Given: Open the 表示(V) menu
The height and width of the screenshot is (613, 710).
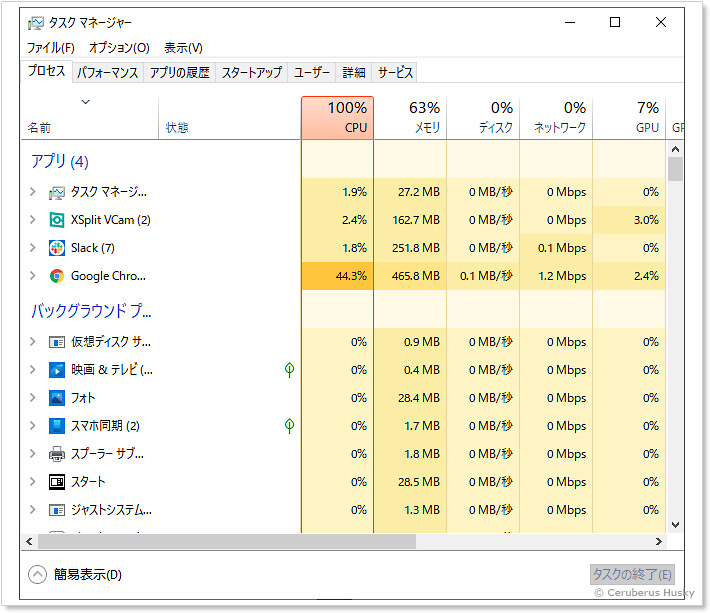Looking at the screenshot, I should 183,48.
